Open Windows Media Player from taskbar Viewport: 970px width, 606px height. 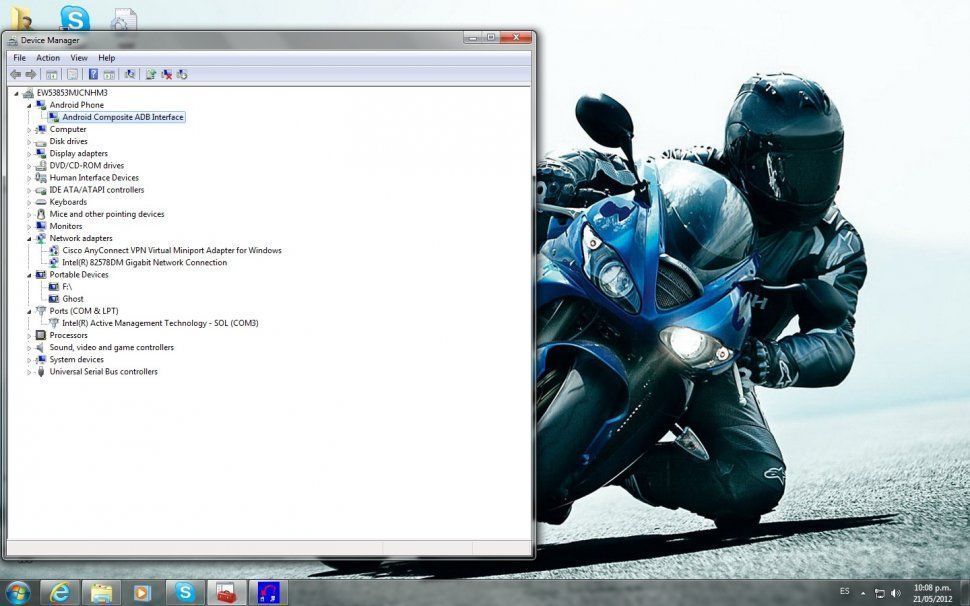142,592
